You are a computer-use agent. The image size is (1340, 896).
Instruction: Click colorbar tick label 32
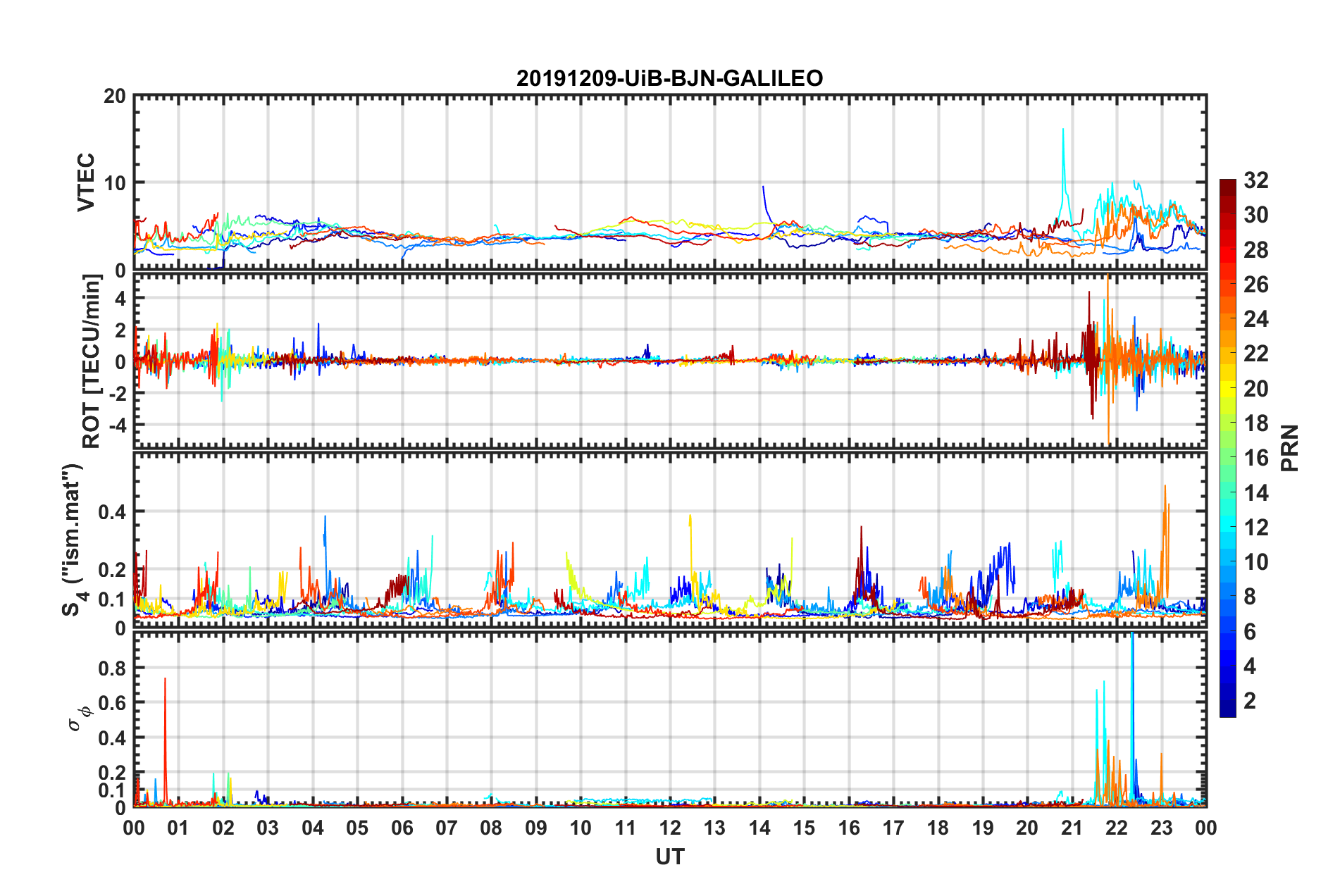tap(1255, 180)
